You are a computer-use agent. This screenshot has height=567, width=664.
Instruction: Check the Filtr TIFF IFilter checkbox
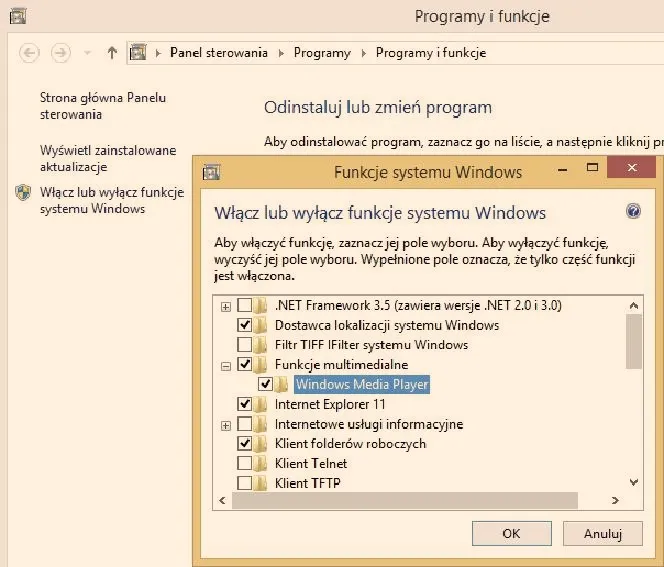click(x=245, y=345)
